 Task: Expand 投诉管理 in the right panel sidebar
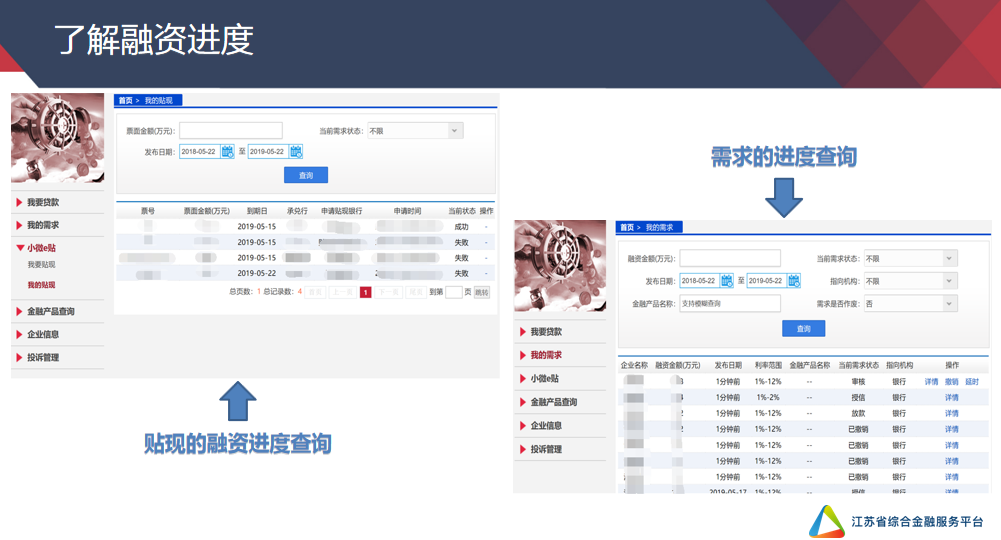click(x=546, y=449)
